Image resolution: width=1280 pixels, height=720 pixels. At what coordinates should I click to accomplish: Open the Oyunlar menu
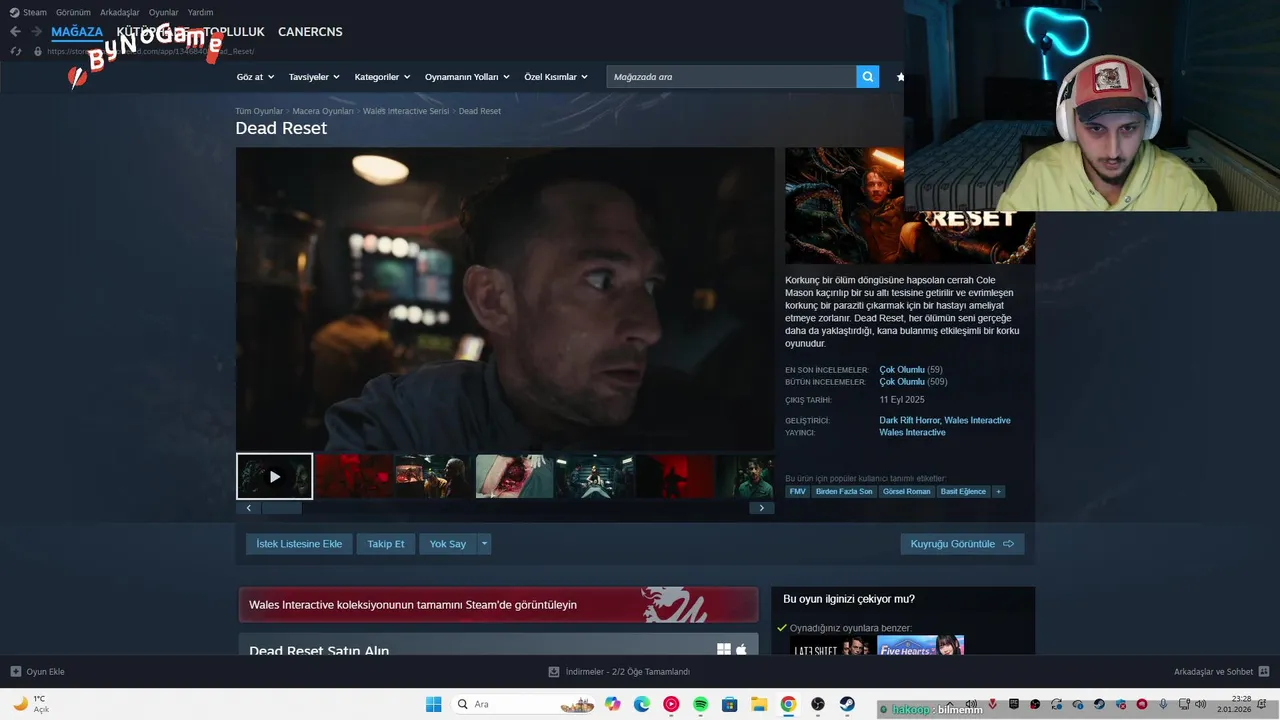point(164,12)
